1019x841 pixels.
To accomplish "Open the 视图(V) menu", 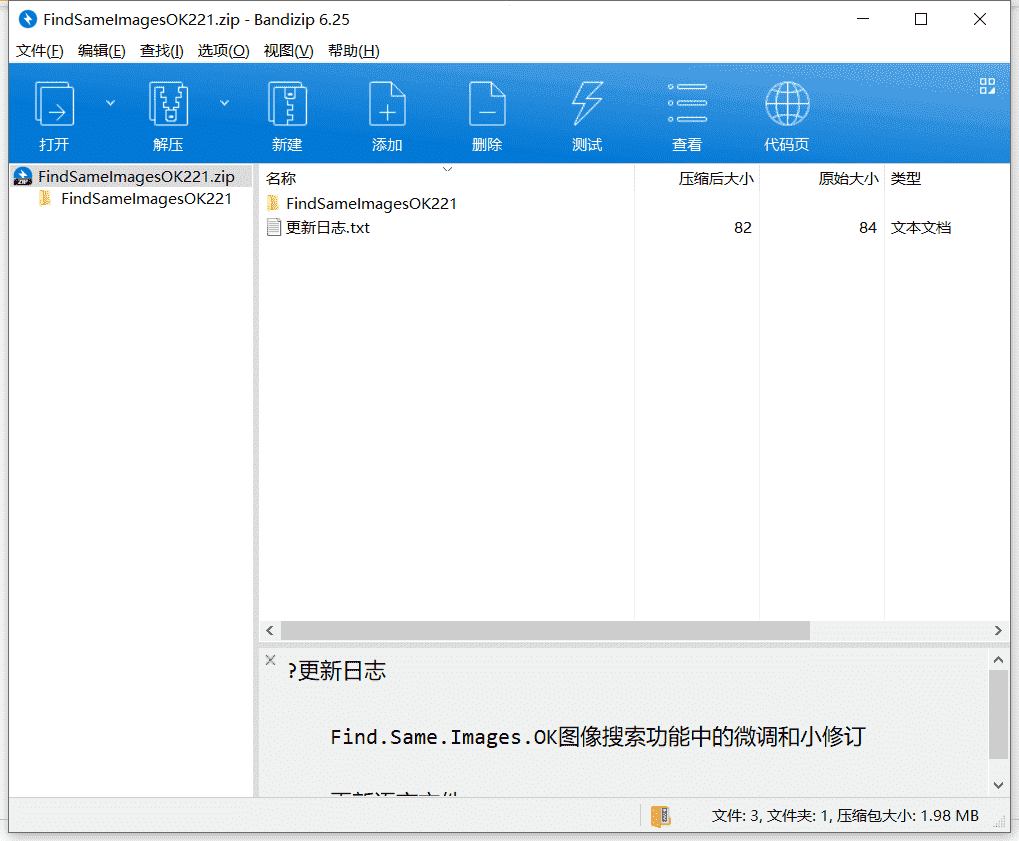I will [x=289, y=51].
